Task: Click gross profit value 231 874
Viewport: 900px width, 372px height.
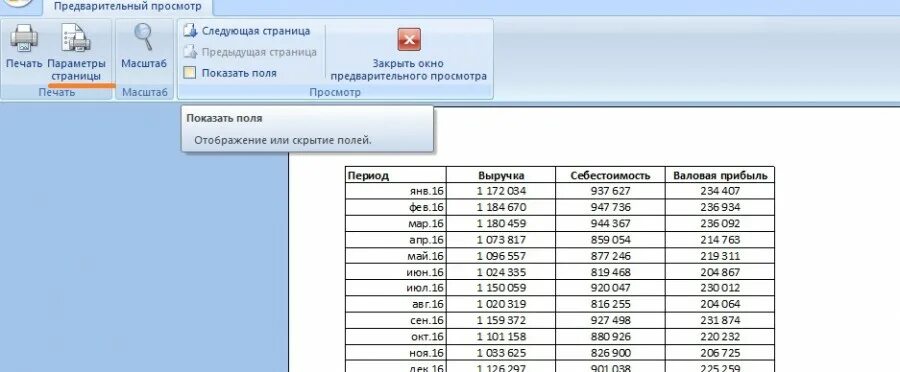Action: (720, 320)
